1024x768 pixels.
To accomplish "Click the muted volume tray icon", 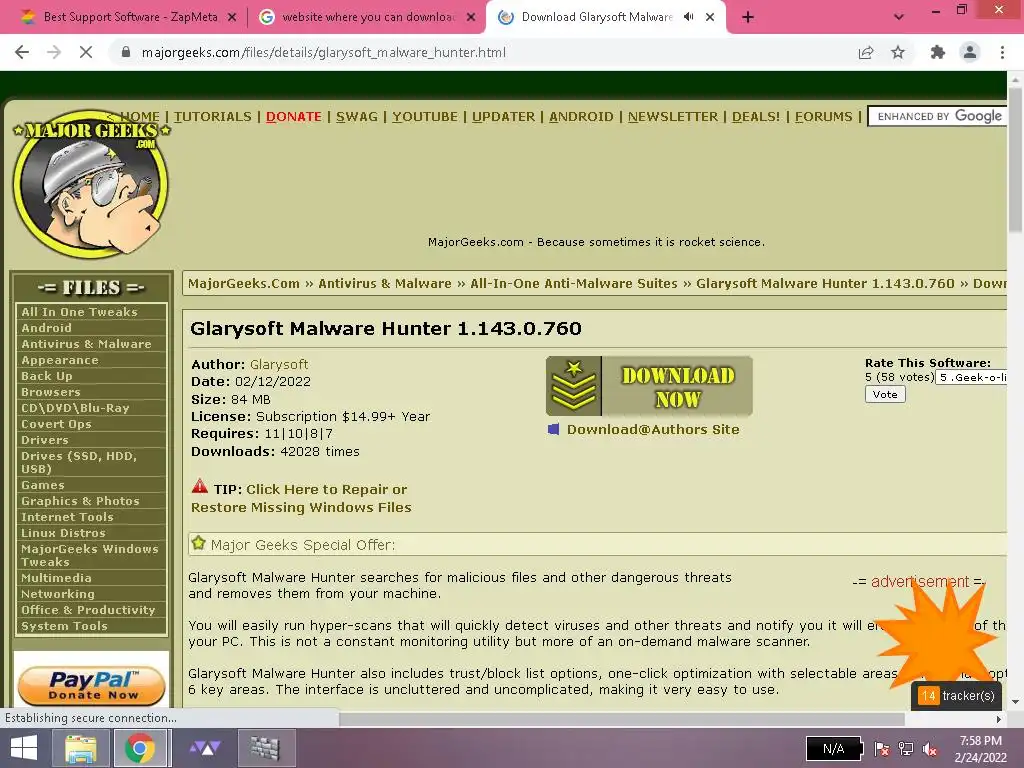I will 931,749.
